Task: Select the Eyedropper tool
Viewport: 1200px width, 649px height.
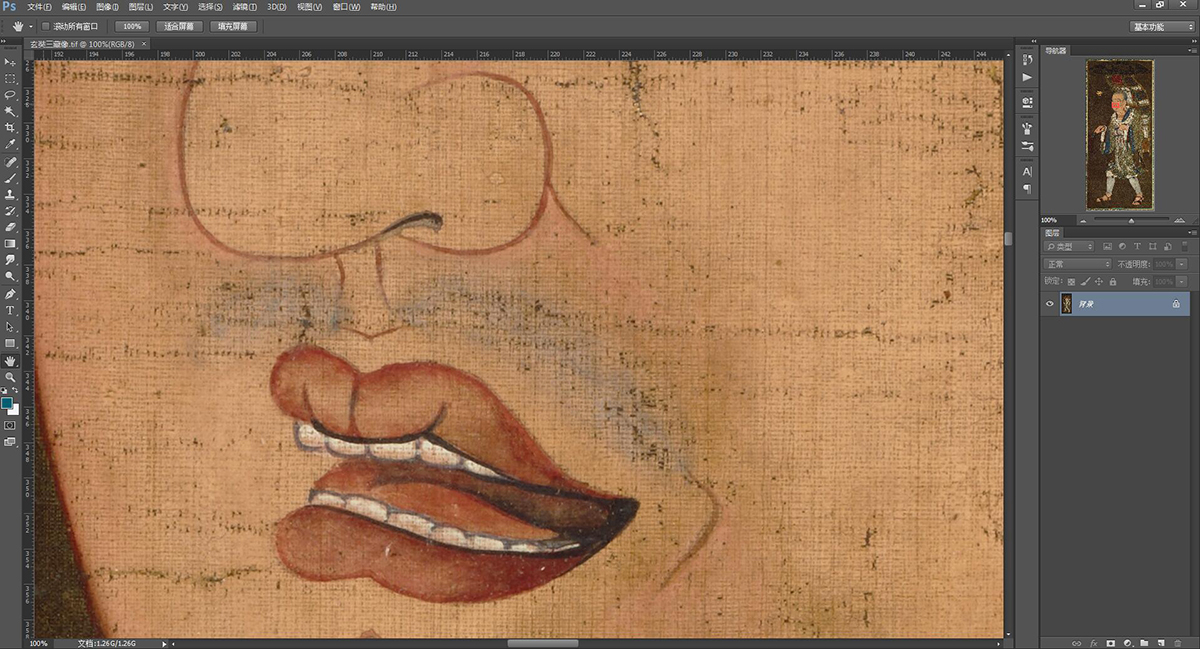Action: click(10, 144)
